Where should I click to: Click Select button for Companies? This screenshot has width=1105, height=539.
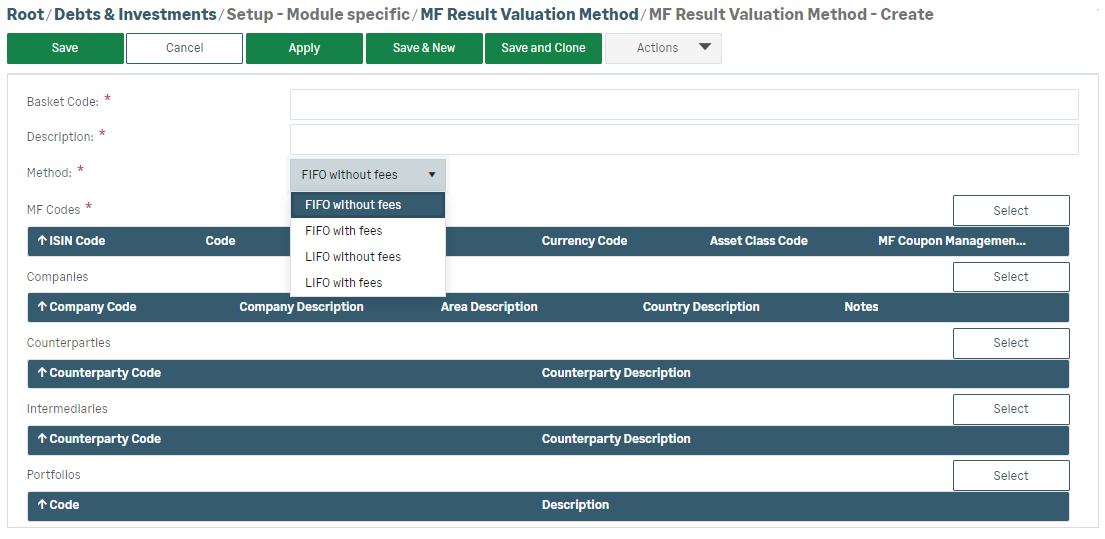[x=1010, y=277]
